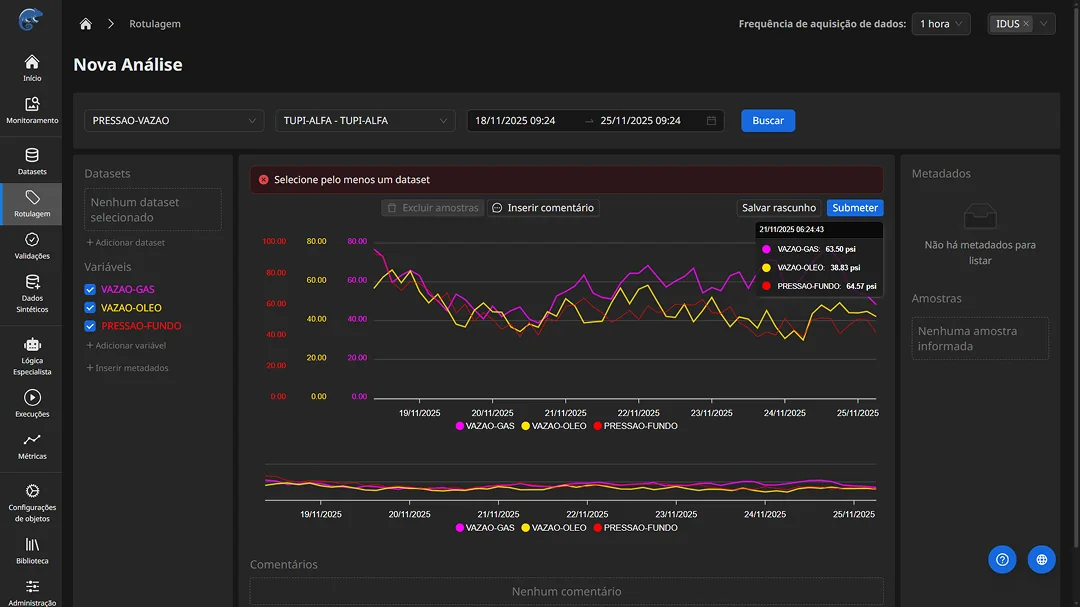Viewport: 1080px width, 607px height.
Task: Click the Submeter button
Action: click(x=855, y=207)
